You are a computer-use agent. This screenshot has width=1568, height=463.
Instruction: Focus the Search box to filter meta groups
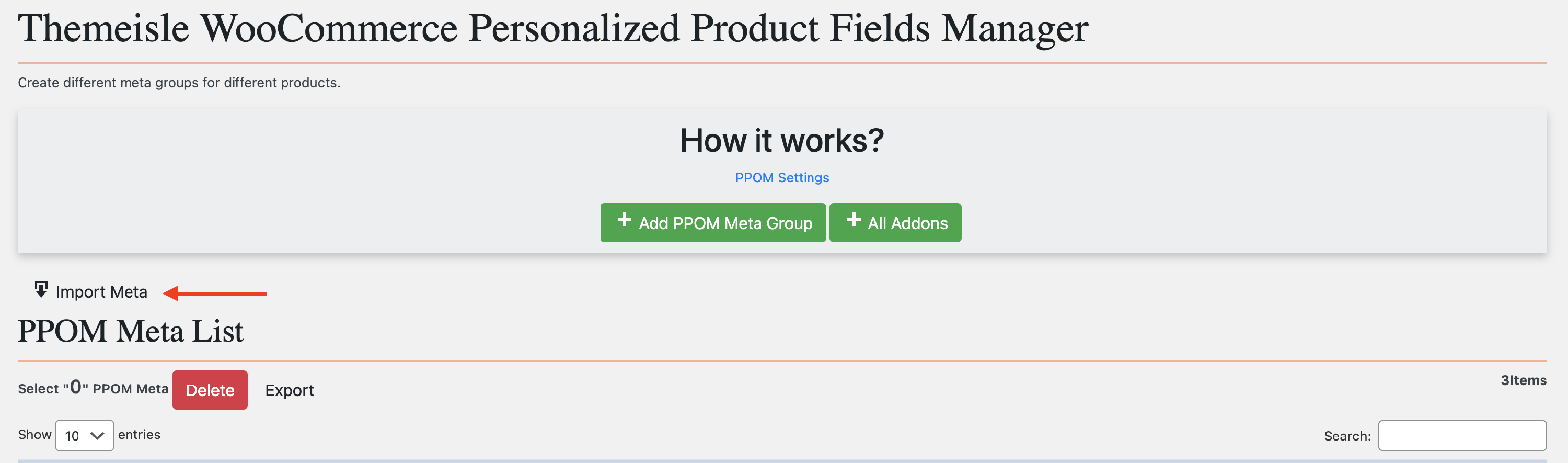coord(1462,435)
